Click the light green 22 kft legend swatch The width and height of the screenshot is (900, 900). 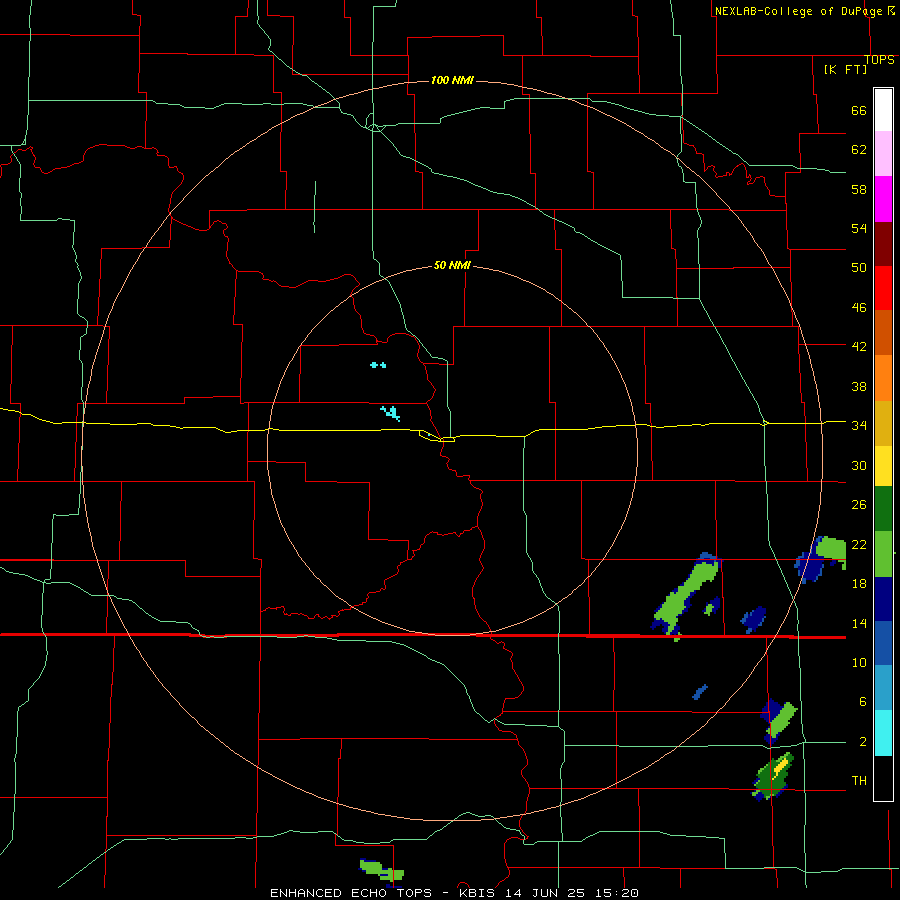coord(883,553)
